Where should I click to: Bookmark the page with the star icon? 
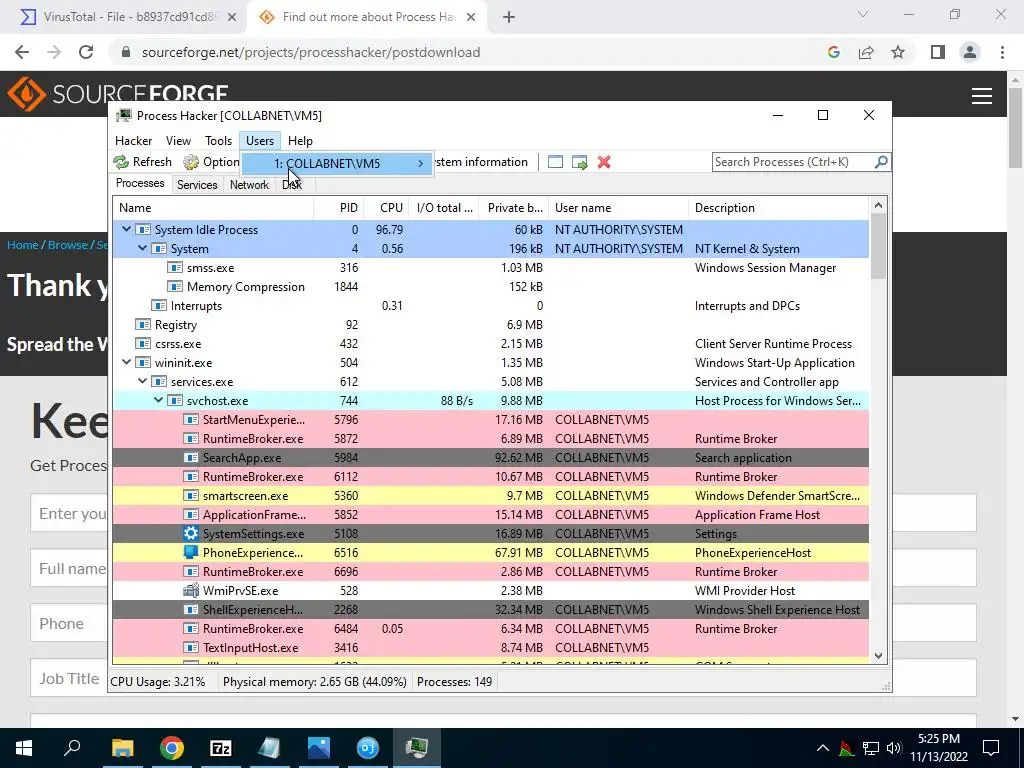[898, 52]
